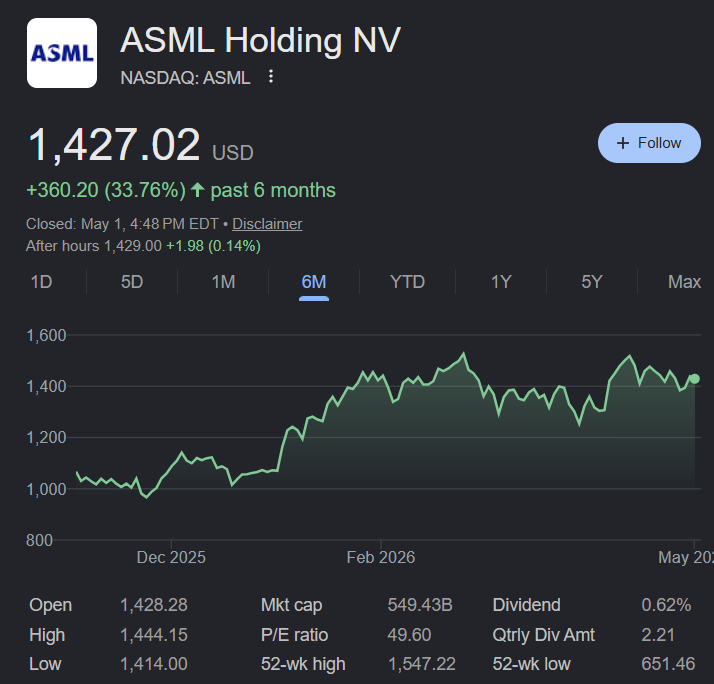The height and width of the screenshot is (684, 714).
Task: Click the green endpoint dot on chart
Action: [x=694, y=378]
